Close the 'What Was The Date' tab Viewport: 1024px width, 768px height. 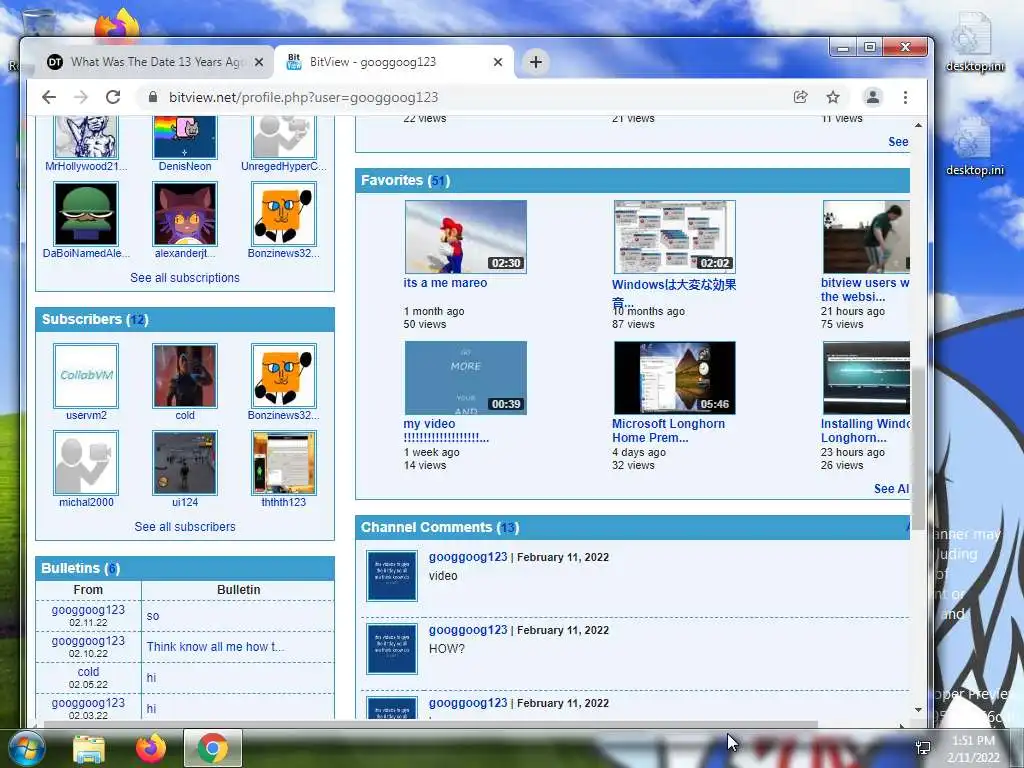(259, 62)
